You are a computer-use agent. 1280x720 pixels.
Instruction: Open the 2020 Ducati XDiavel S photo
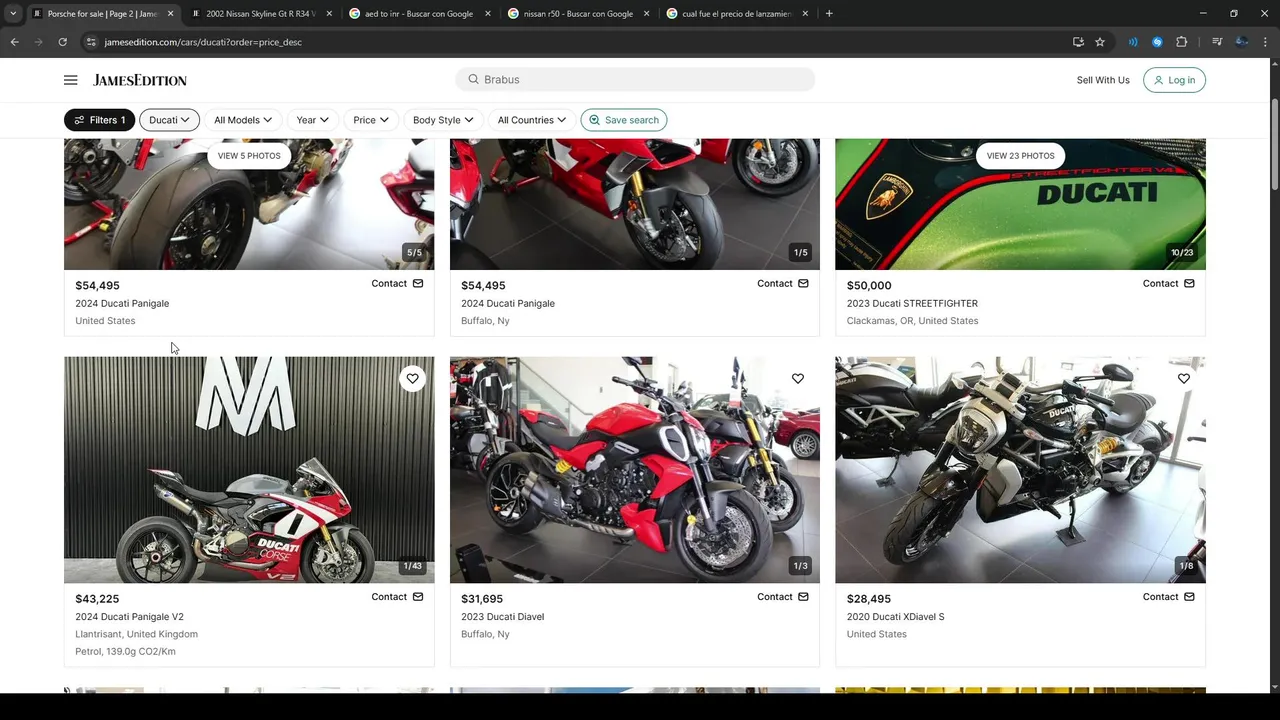point(1020,470)
